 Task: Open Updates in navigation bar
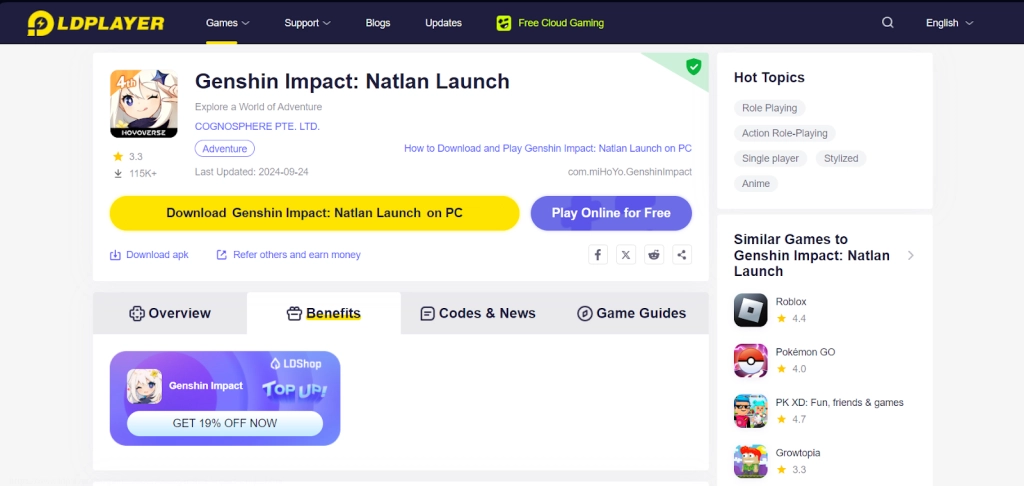[443, 23]
